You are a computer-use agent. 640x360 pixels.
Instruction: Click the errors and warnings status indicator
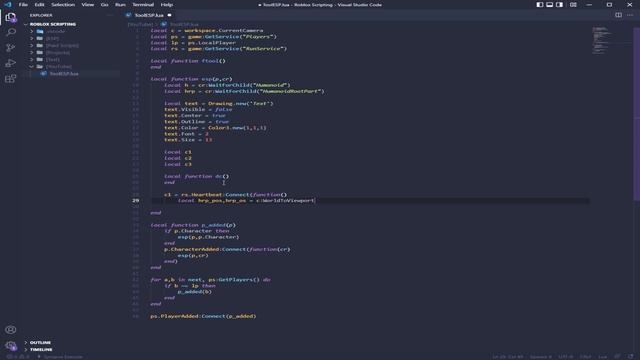[x=18, y=357]
